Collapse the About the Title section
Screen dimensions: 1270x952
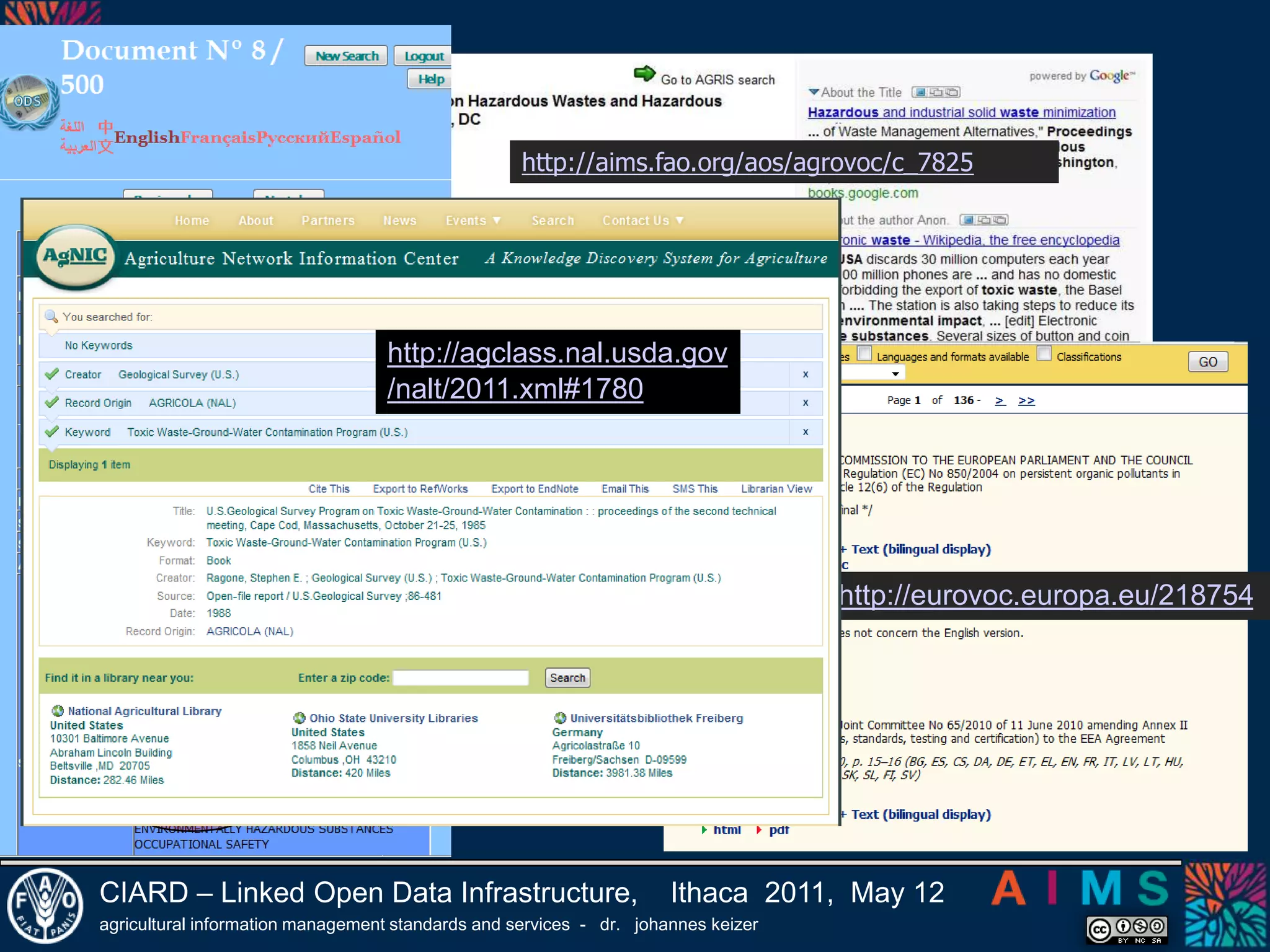(814, 92)
